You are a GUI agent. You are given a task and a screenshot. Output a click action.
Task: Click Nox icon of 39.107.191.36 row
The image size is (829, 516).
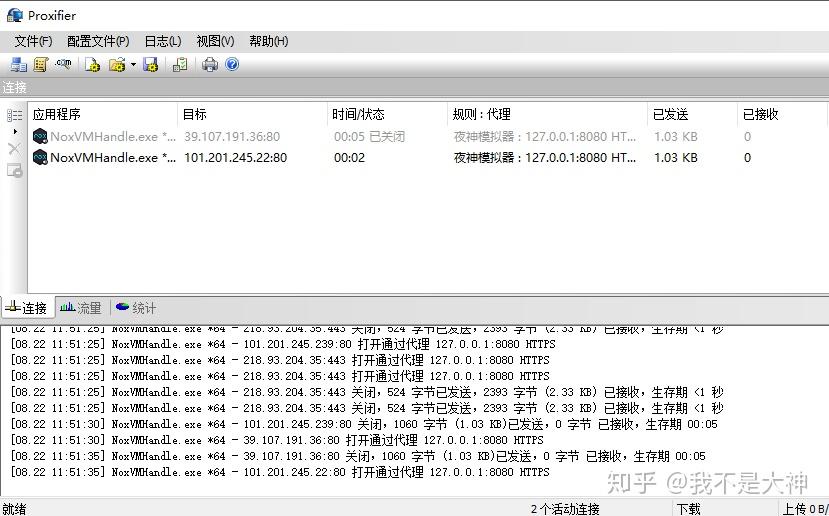click(x=40, y=136)
